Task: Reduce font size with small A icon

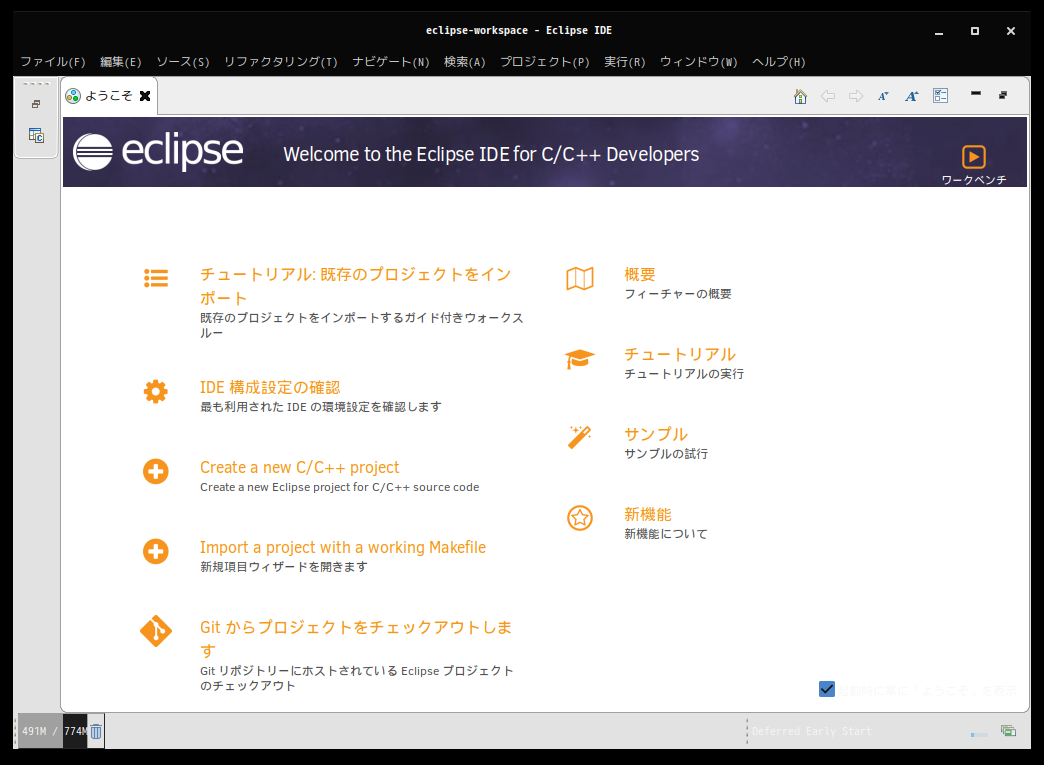Action: click(884, 97)
